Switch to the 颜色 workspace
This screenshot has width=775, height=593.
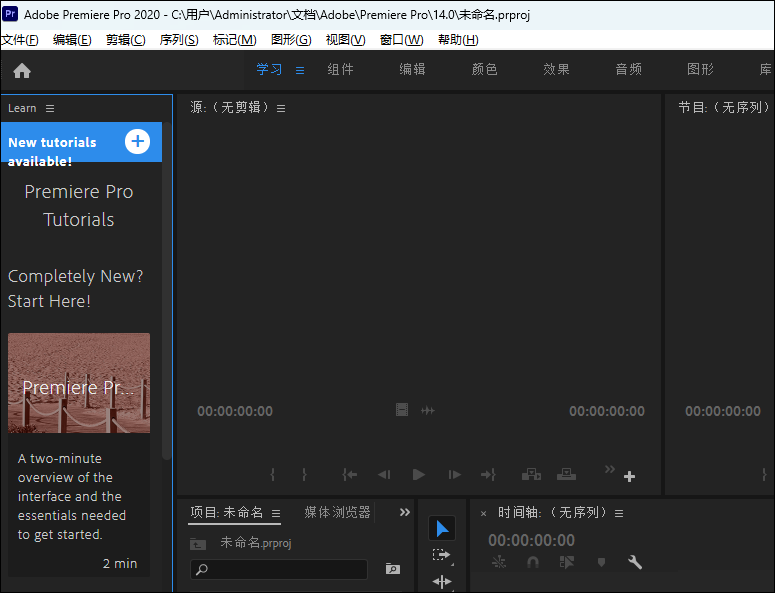(x=484, y=70)
